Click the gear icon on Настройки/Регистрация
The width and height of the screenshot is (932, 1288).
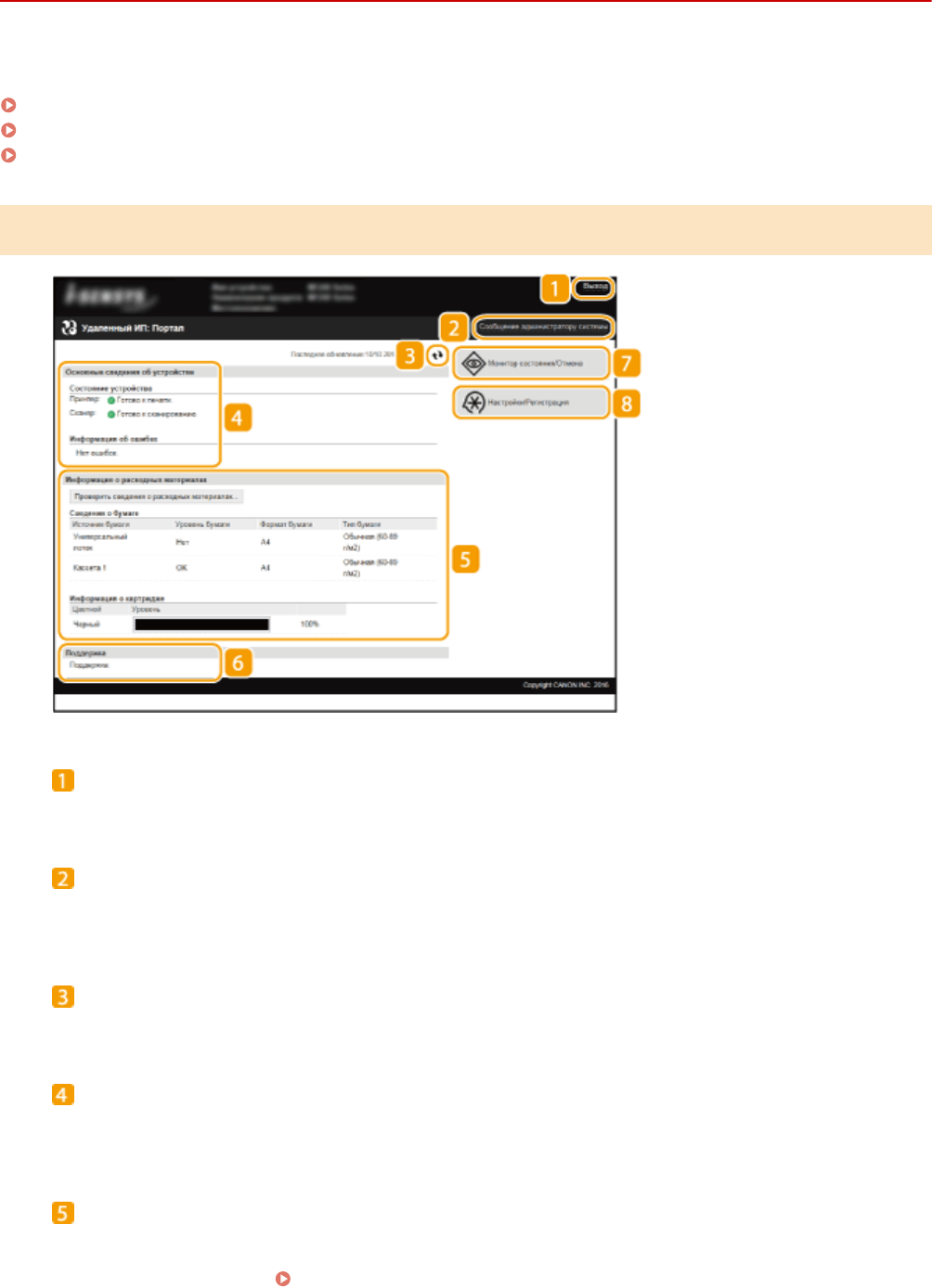coord(473,403)
